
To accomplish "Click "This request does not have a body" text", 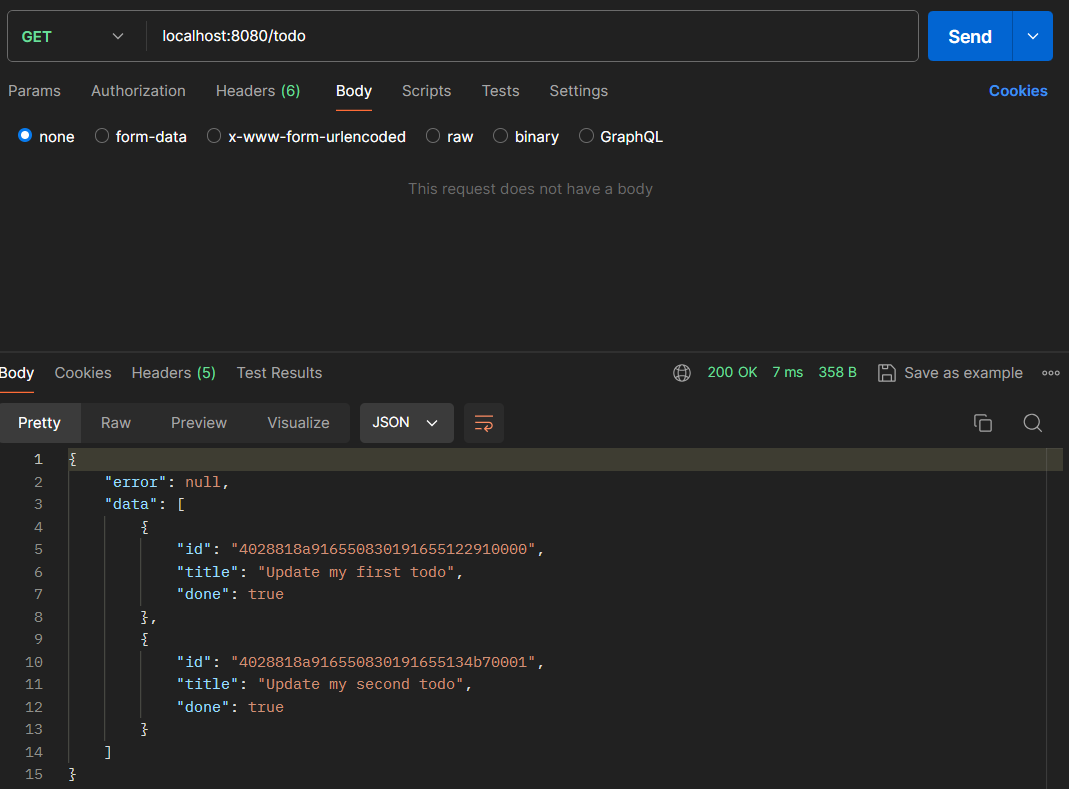I will (530, 189).
